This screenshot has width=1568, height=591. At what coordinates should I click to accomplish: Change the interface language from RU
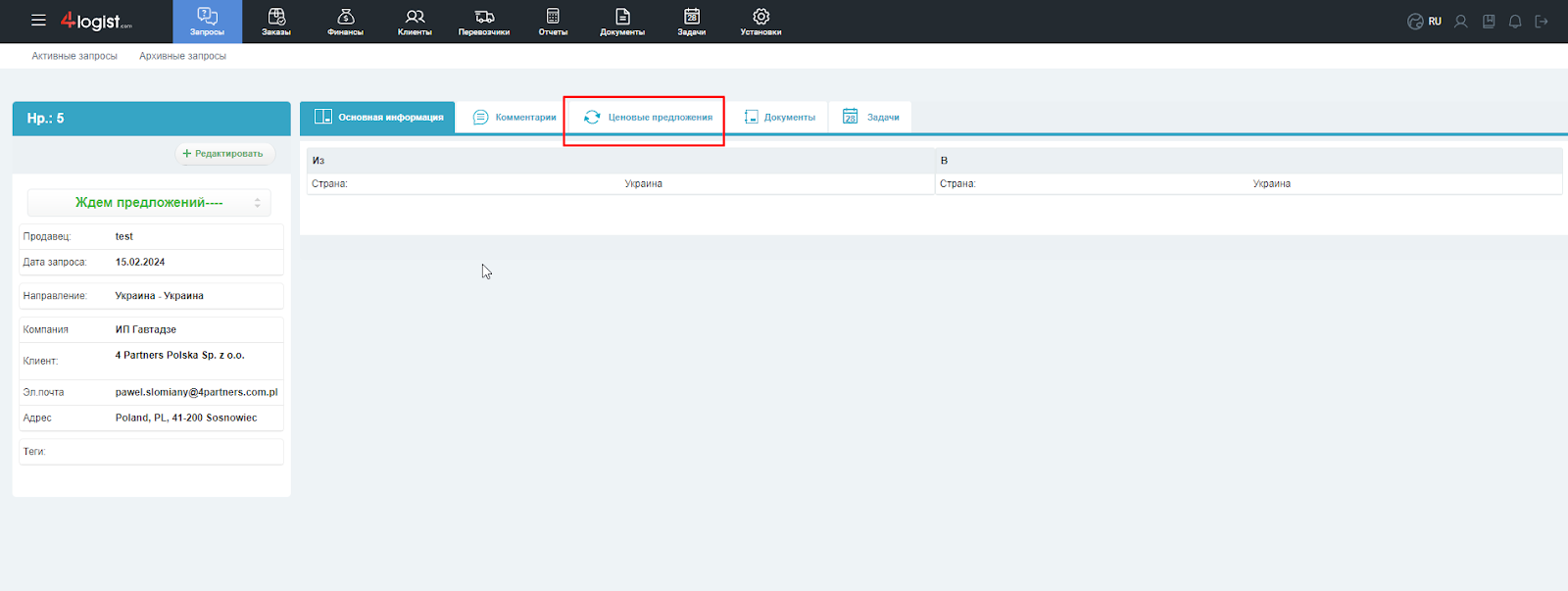click(1425, 21)
